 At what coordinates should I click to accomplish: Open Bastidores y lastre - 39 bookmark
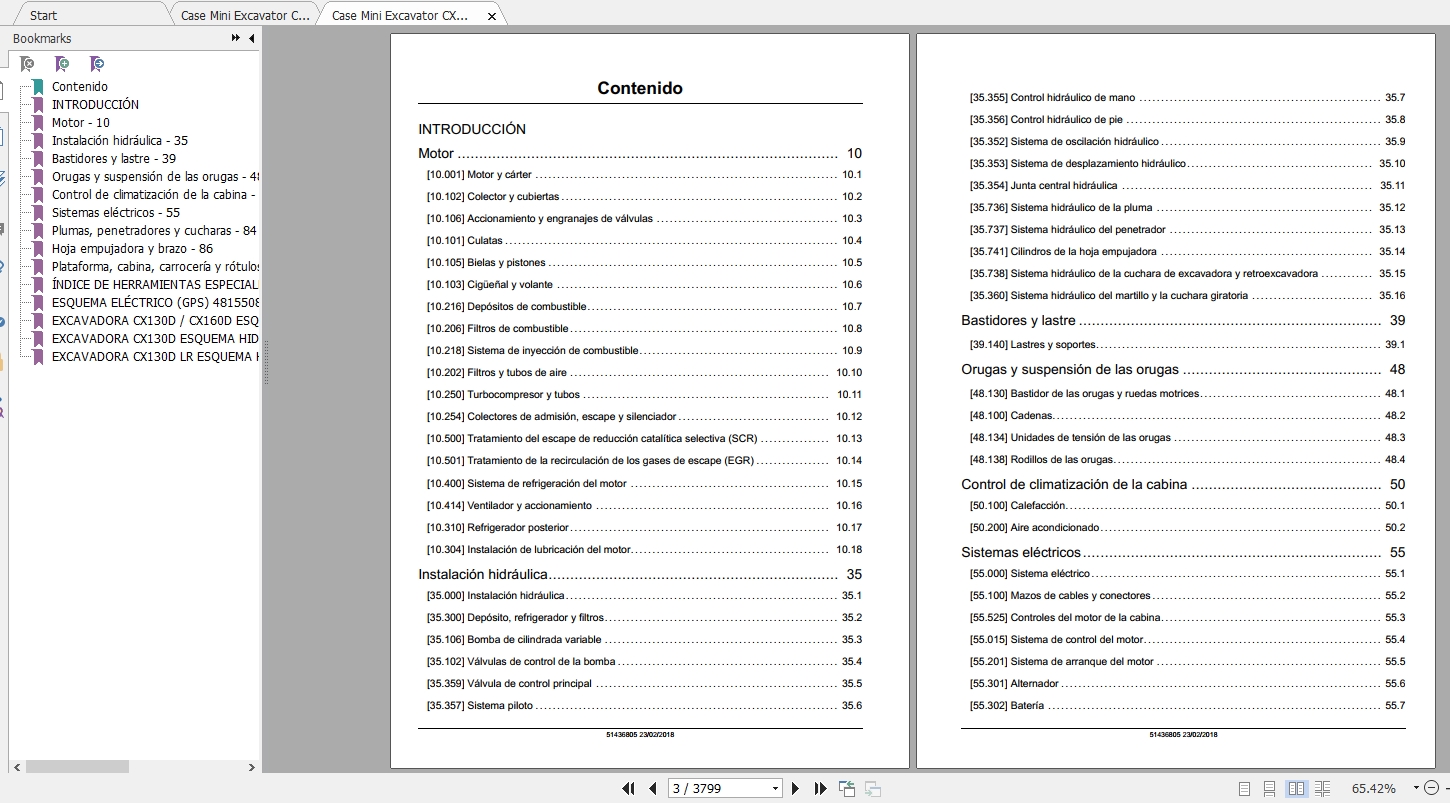coord(114,159)
